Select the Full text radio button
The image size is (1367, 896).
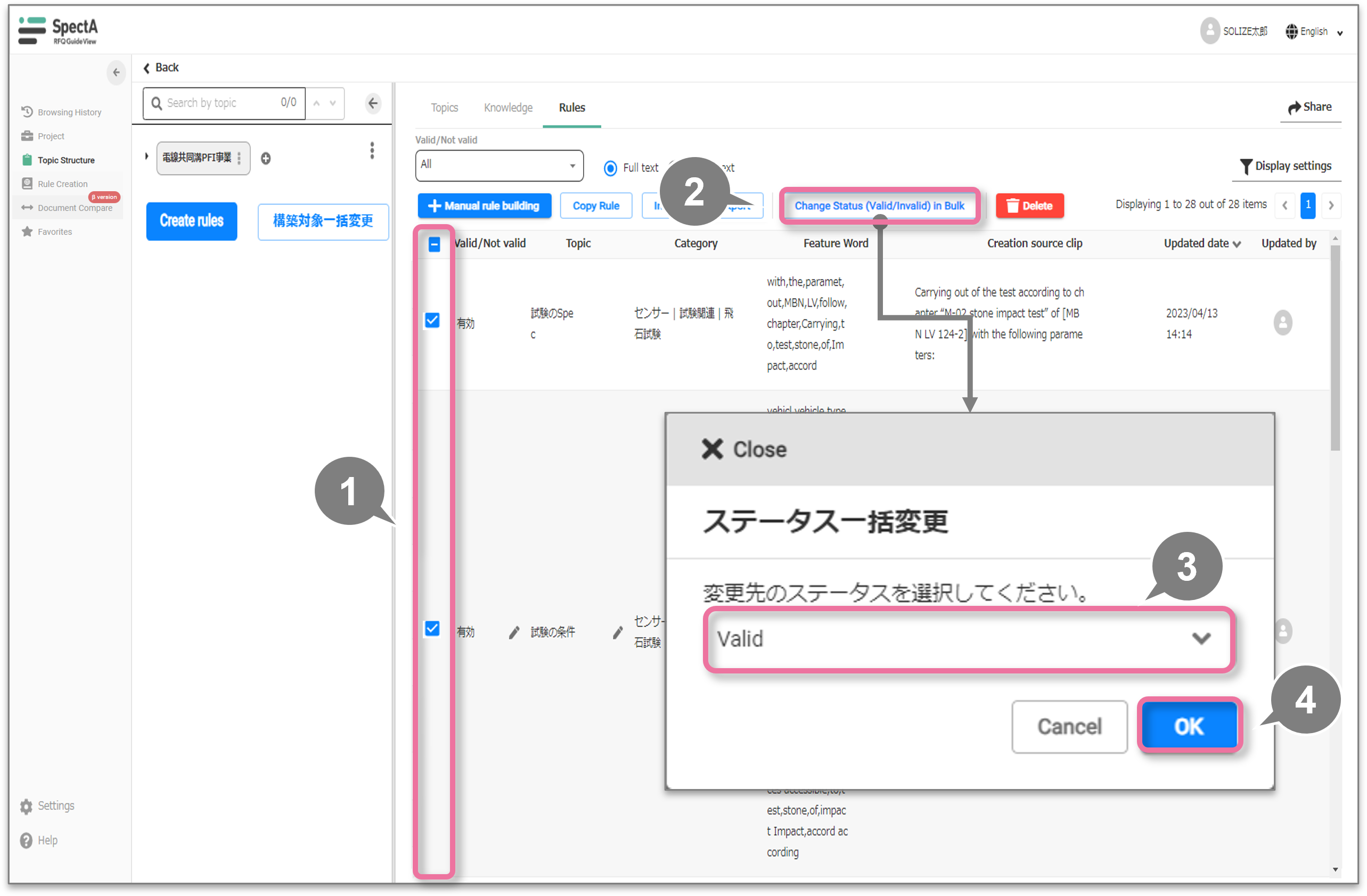(611, 168)
